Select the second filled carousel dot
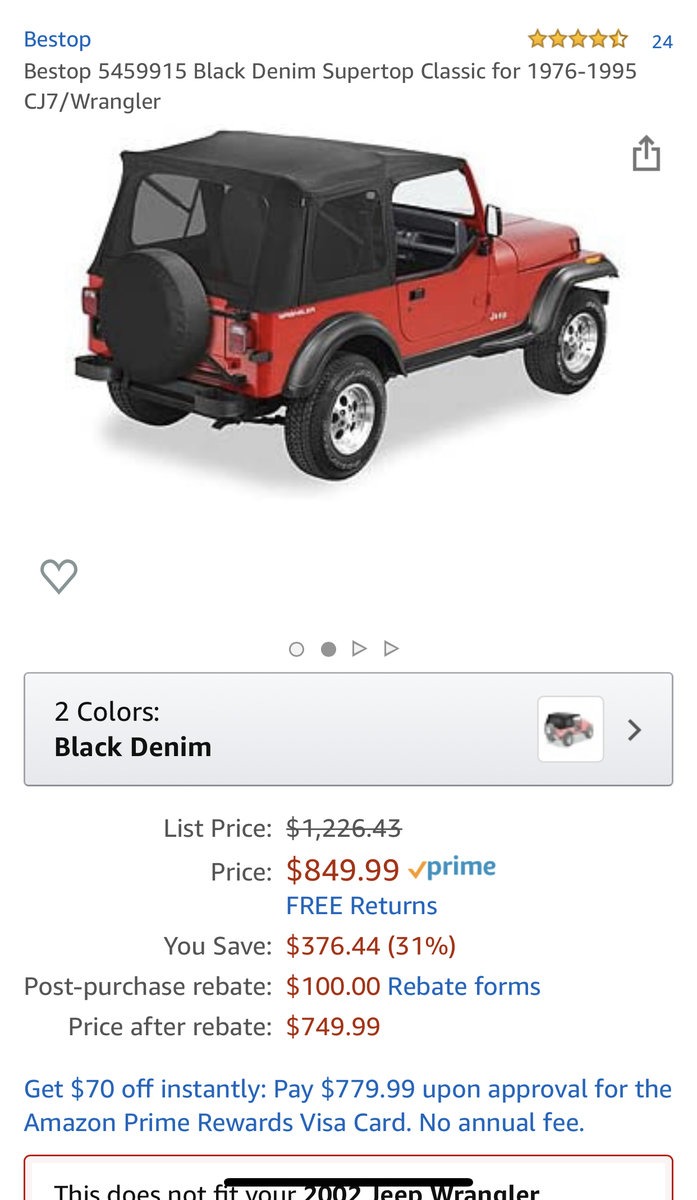The height and width of the screenshot is (1200, 697). point(328,649)
